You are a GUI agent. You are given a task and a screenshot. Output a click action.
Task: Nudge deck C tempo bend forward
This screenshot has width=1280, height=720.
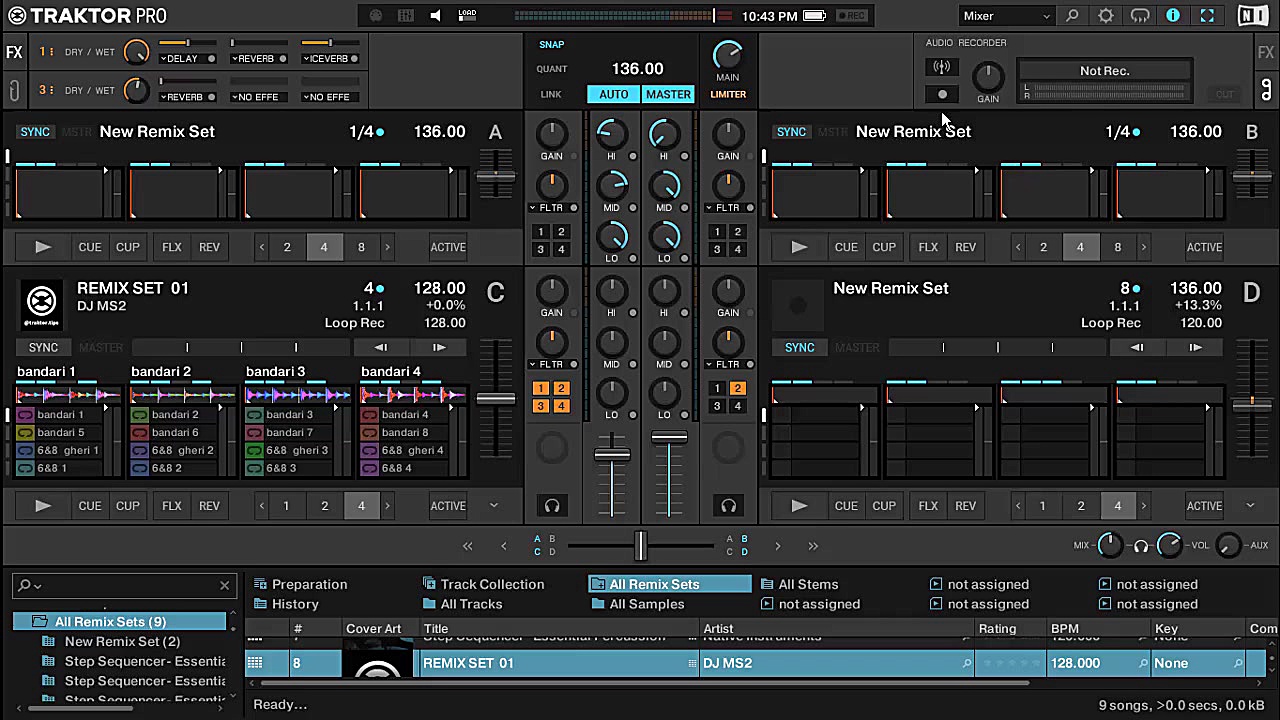[x=439, y=347]
